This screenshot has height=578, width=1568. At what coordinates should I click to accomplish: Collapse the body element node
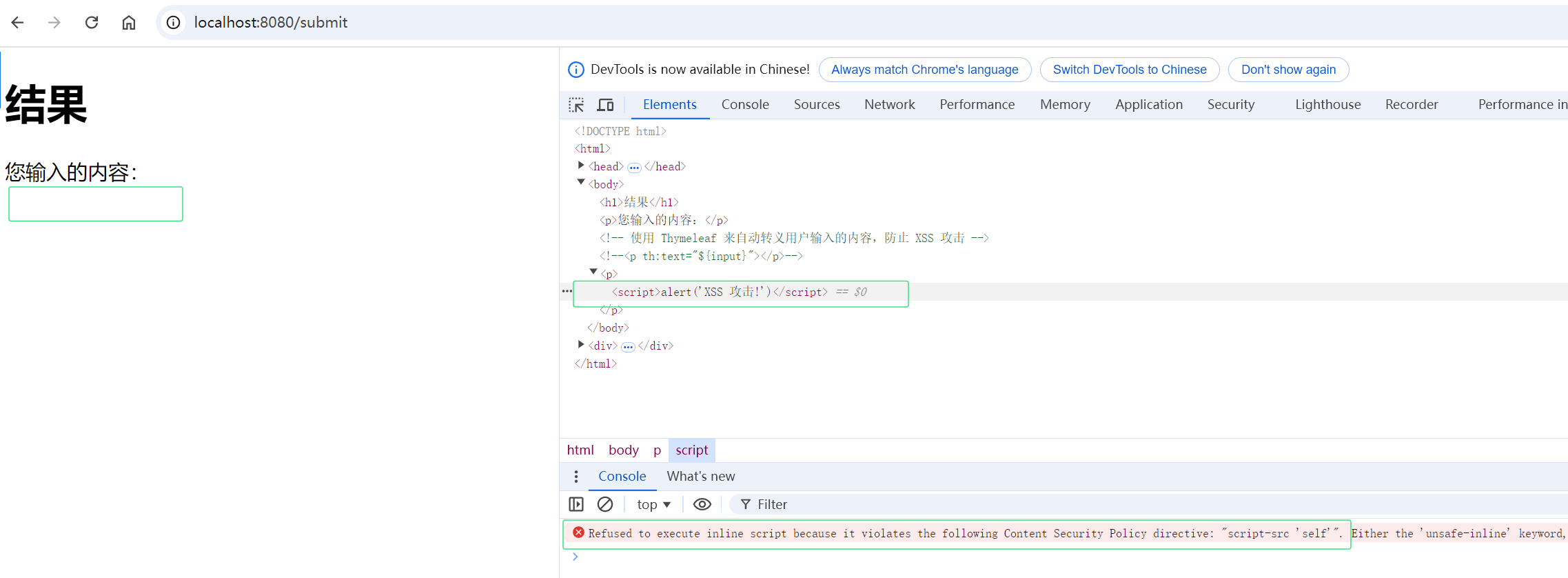click(581, 183)
